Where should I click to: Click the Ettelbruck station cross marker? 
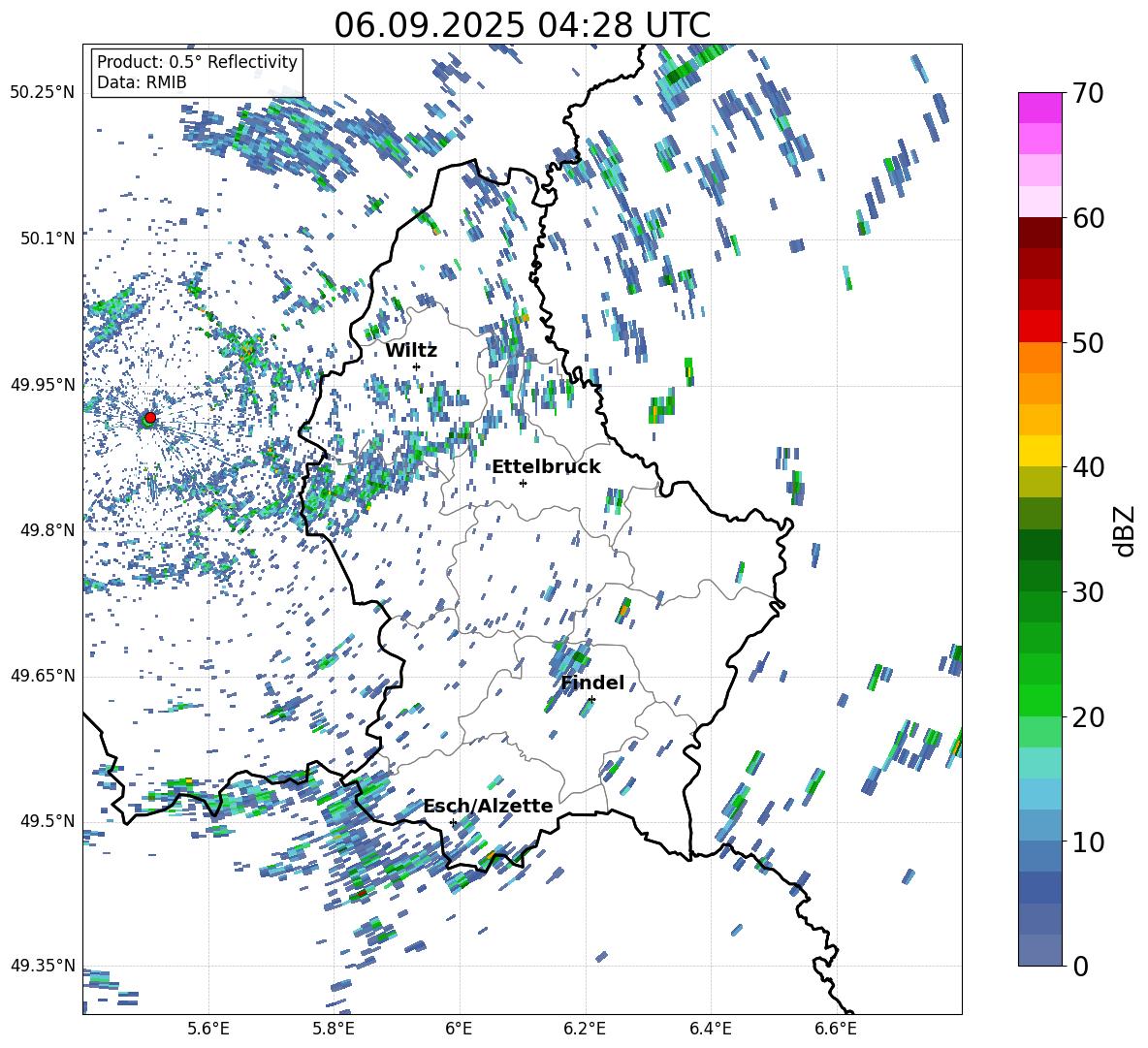[523, 483]
